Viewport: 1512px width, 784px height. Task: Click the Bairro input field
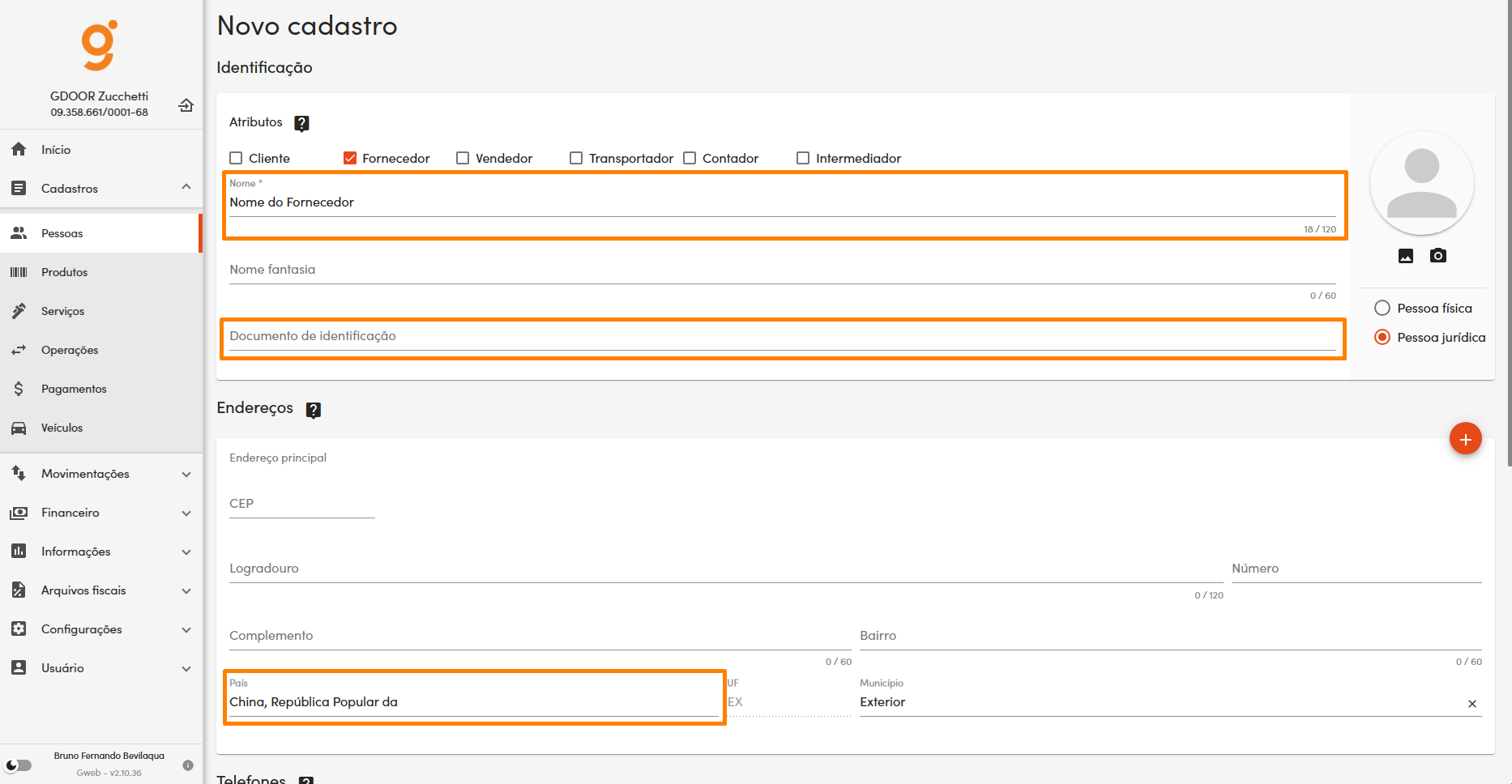(1171, 636)
